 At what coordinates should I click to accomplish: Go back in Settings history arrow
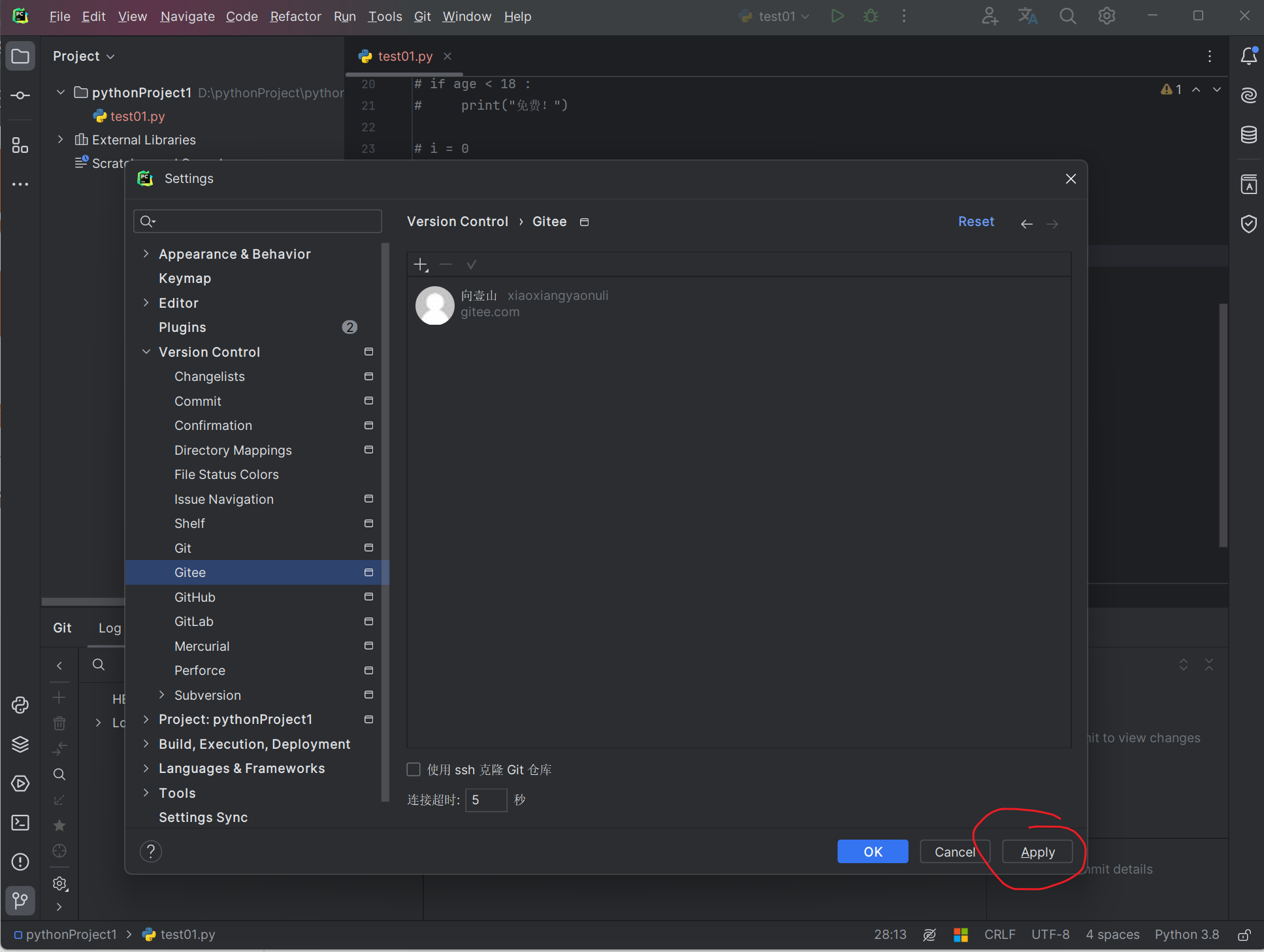(1027, 224)
